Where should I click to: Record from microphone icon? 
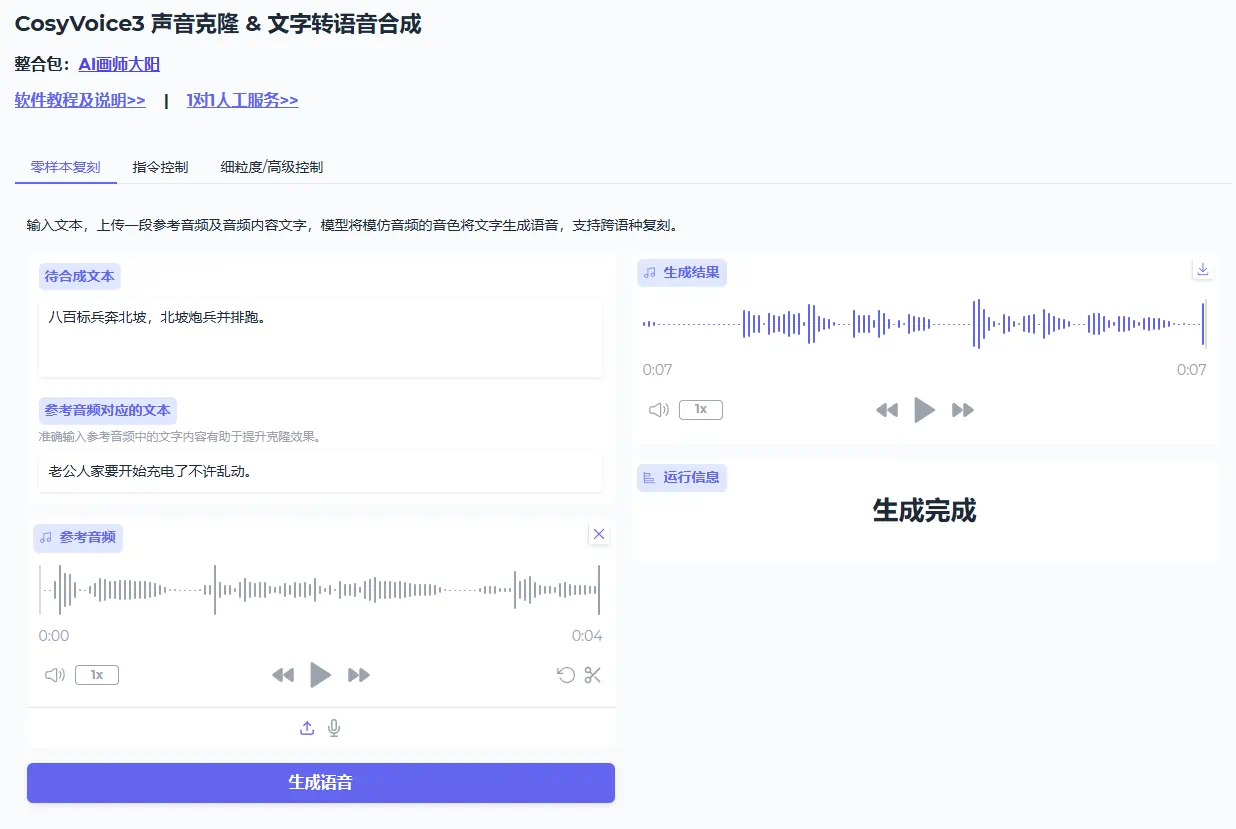coord(334,728)
